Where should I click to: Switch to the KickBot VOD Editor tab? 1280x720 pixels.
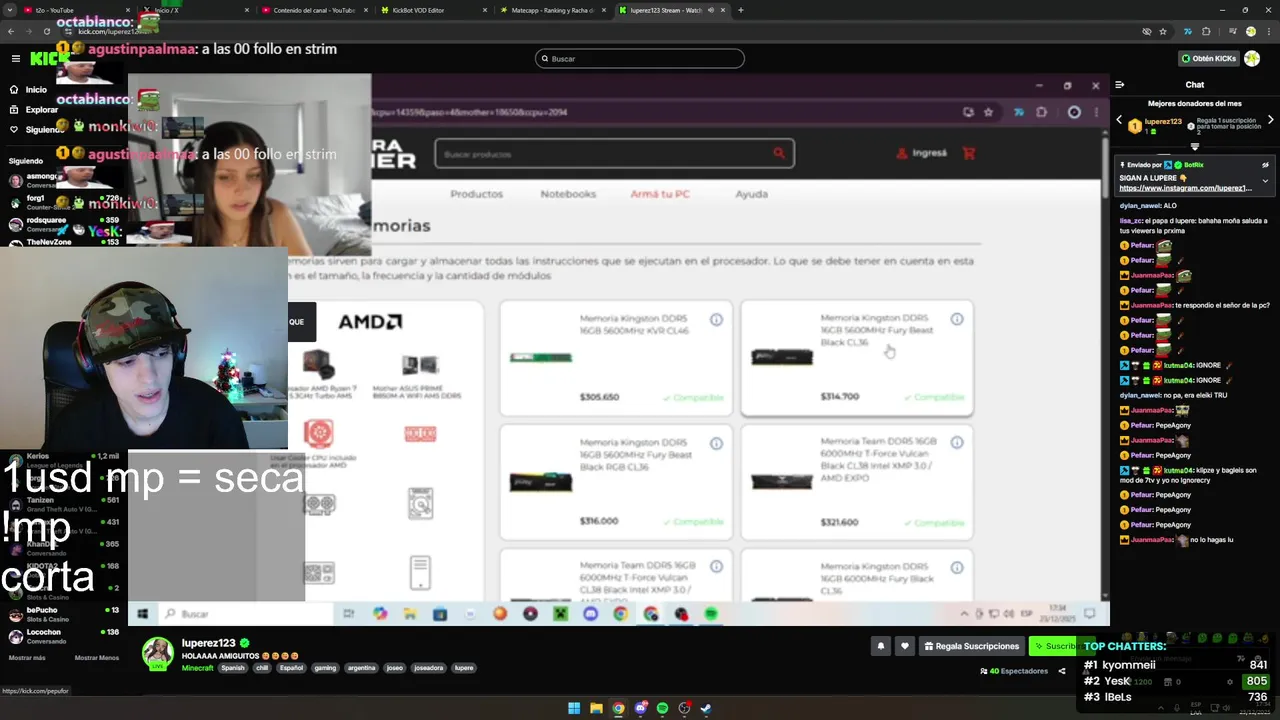[x=430, y=10]
